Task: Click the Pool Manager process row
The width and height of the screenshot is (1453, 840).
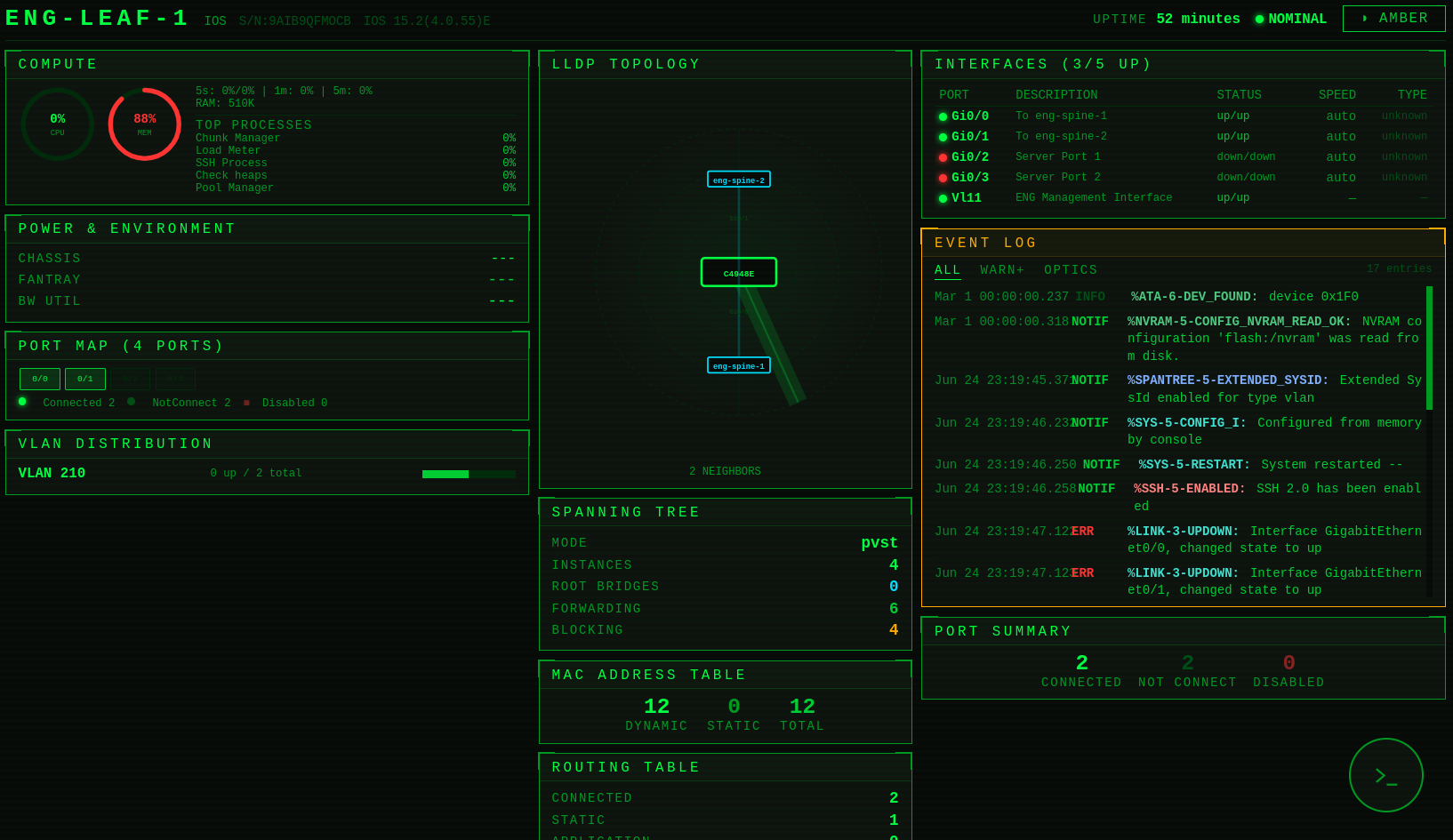Action: click(356, 188)
